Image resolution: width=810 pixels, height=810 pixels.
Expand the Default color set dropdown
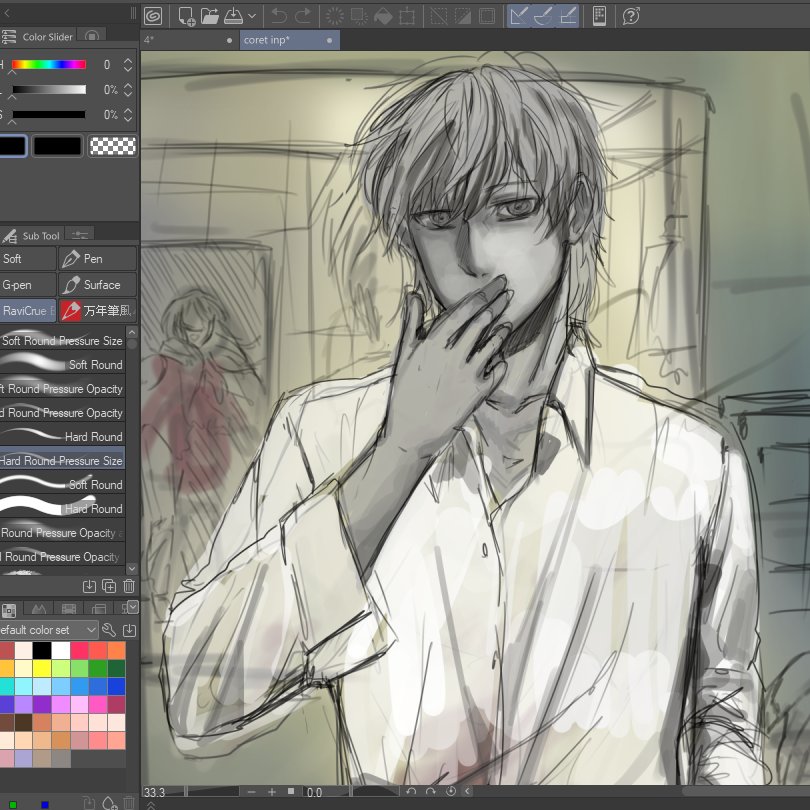[91, 630]
